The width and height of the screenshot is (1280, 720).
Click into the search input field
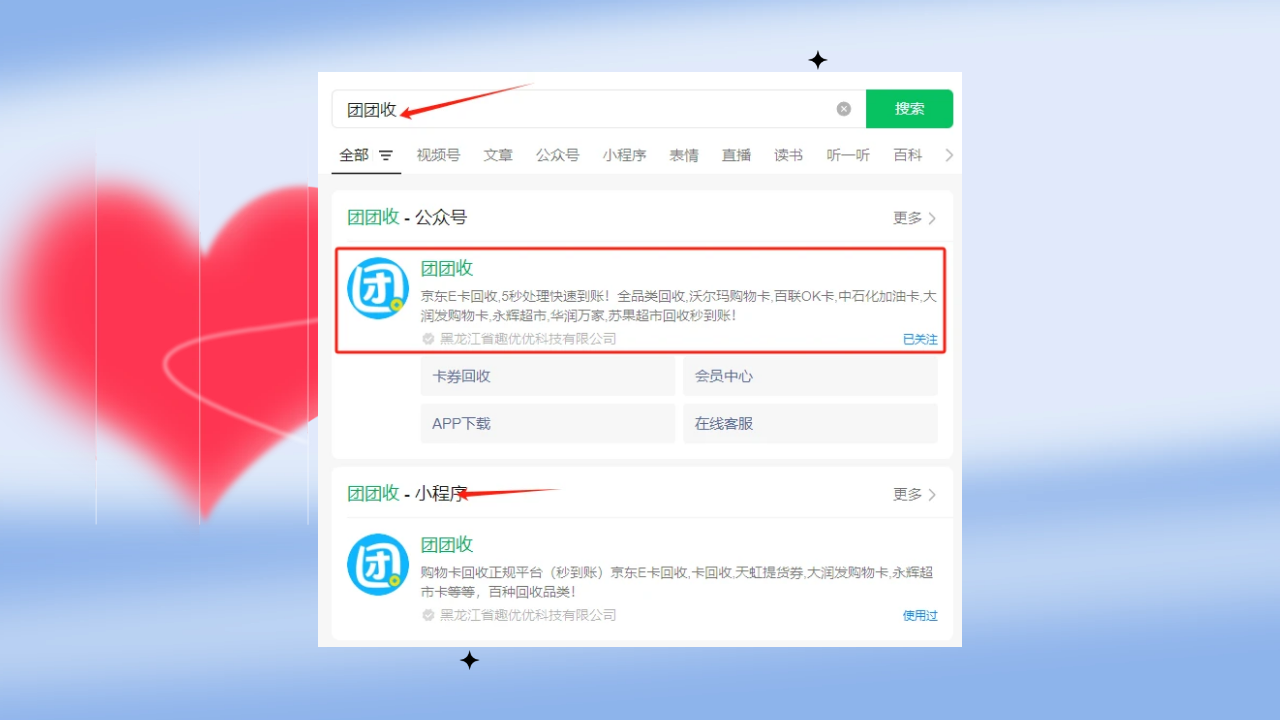click(600, 109)
